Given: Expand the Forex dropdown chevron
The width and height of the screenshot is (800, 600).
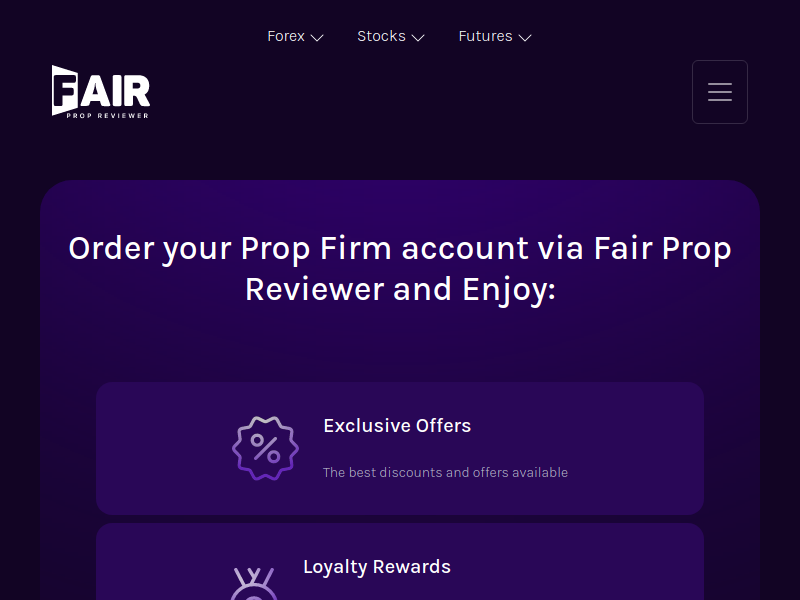Looking at the screenshot, I should pos(317,37).
